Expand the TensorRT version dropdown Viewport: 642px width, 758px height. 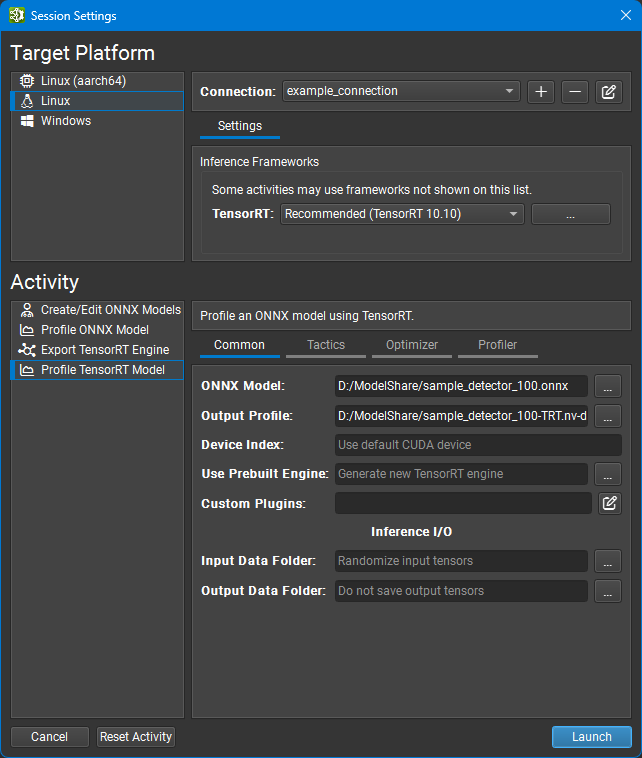point(402,214)
